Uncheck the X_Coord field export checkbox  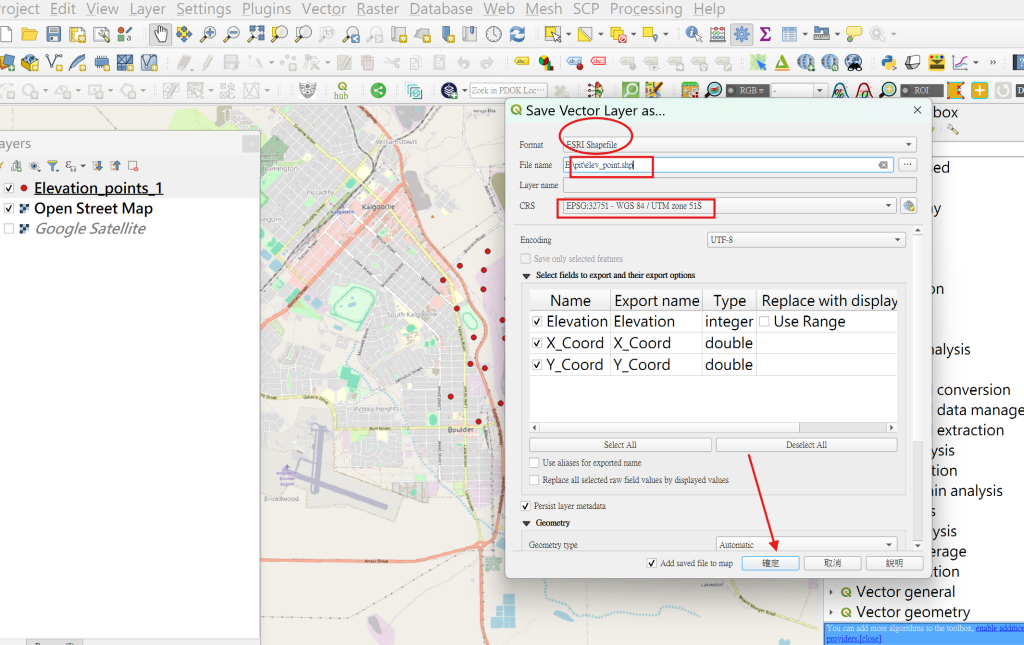(x=537, y=343)
